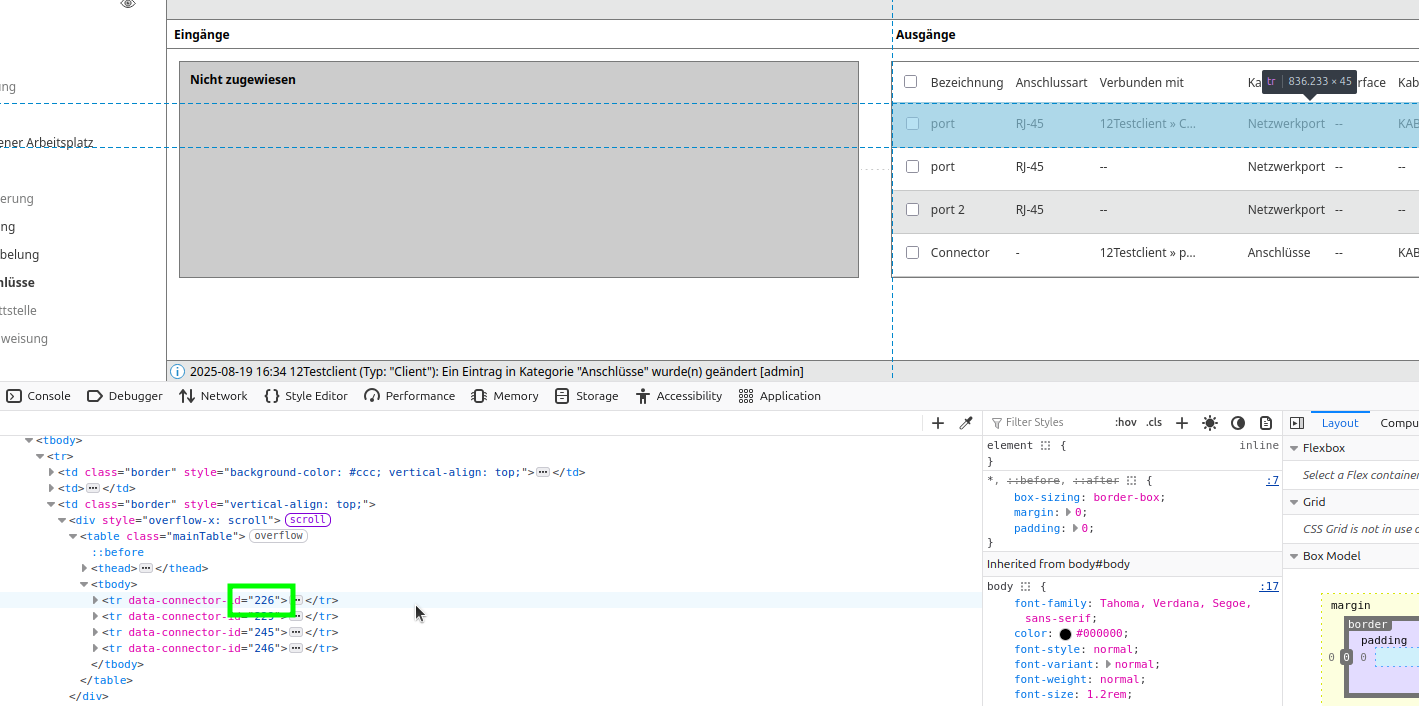The image size is (1419, 706).
Task: Click the 'Verbunden mit' column header
Action: coord(1141,83)
